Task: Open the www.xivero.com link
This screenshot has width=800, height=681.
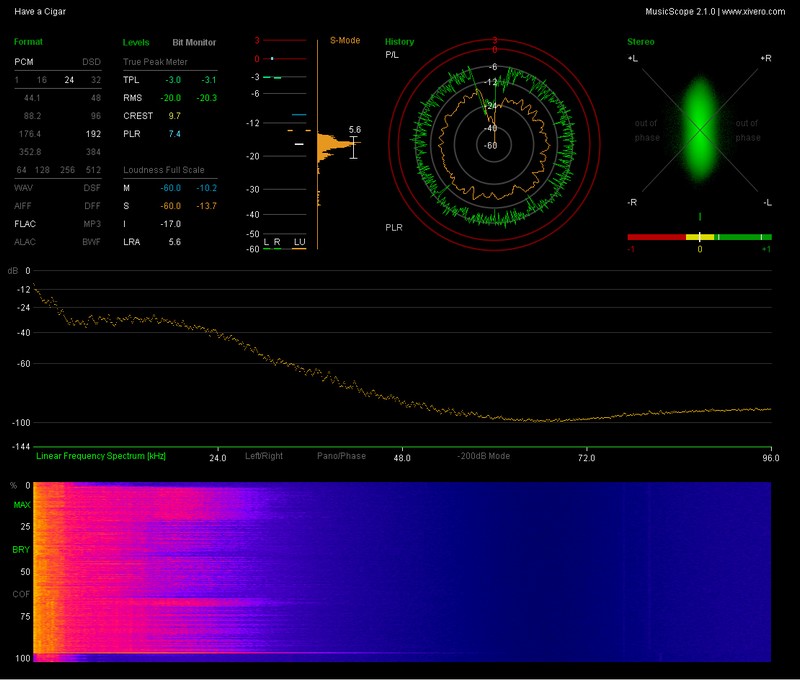Action: click(x=753, y=11)
